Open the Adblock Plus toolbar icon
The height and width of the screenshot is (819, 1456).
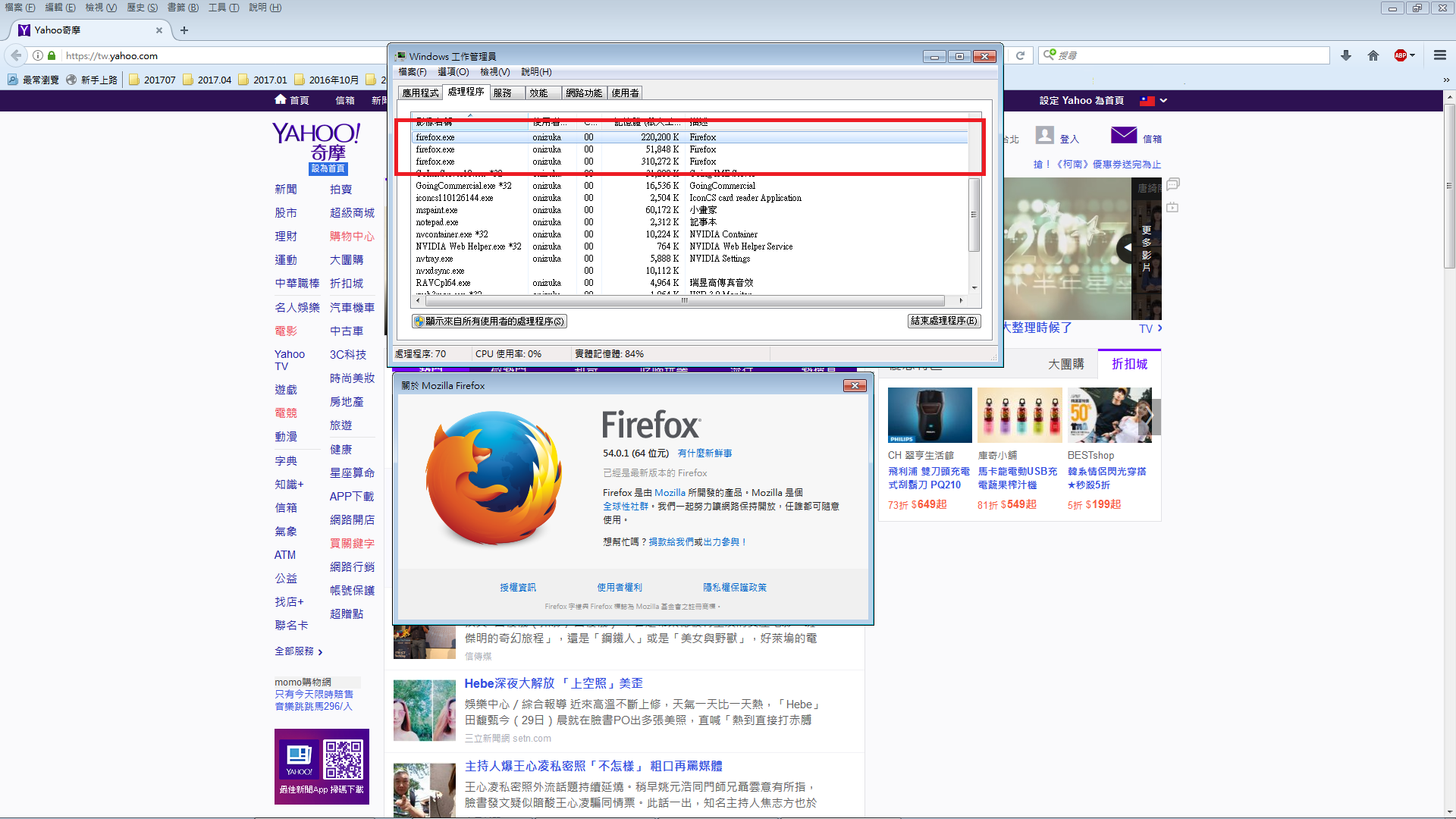[x=1400, y=55]
